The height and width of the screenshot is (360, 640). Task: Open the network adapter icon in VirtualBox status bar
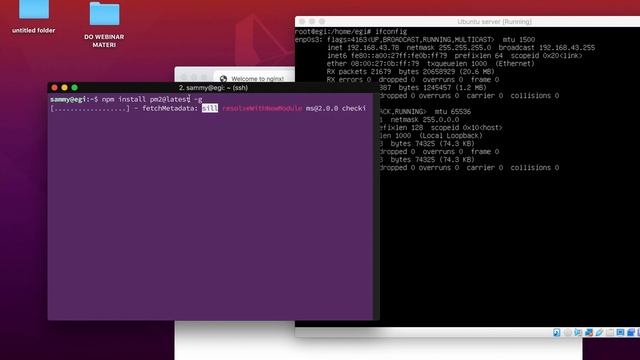coord(589,333)
